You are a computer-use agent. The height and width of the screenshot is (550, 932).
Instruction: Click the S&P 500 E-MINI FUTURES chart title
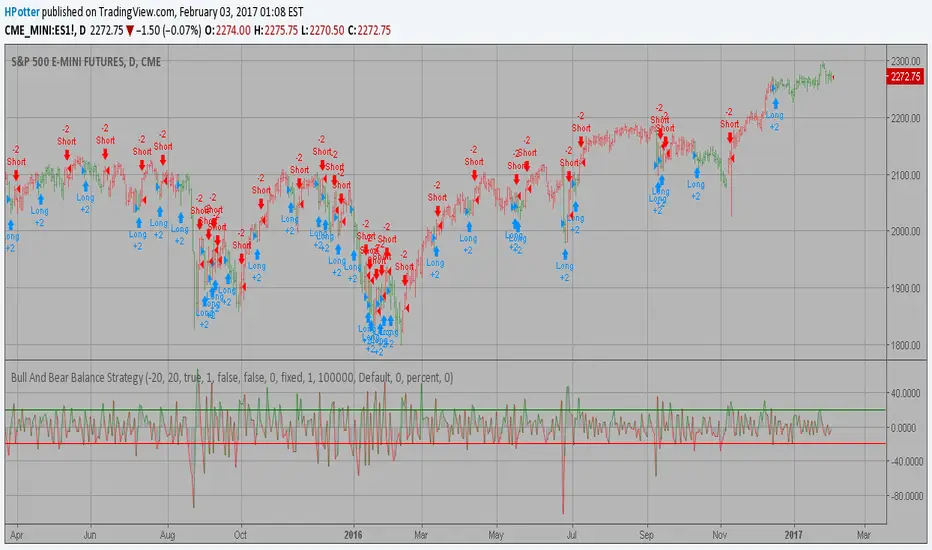(x=86, y=62)
